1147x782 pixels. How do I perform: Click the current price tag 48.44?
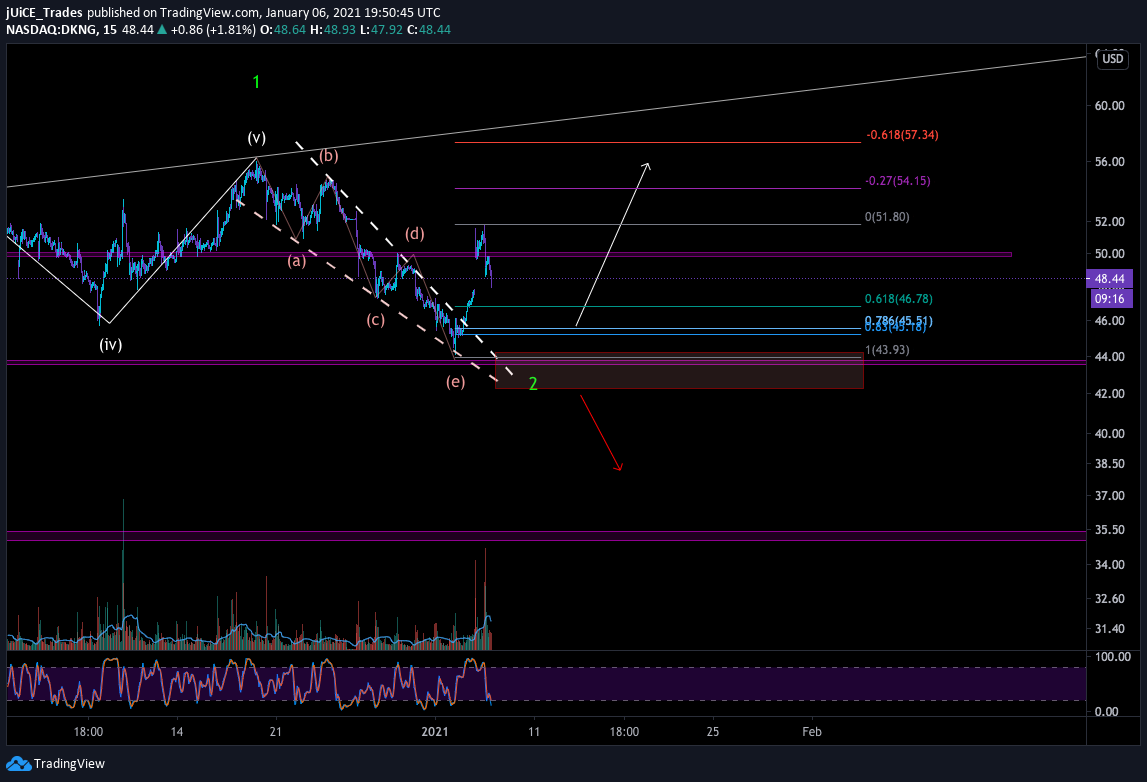click(1110, 279)
